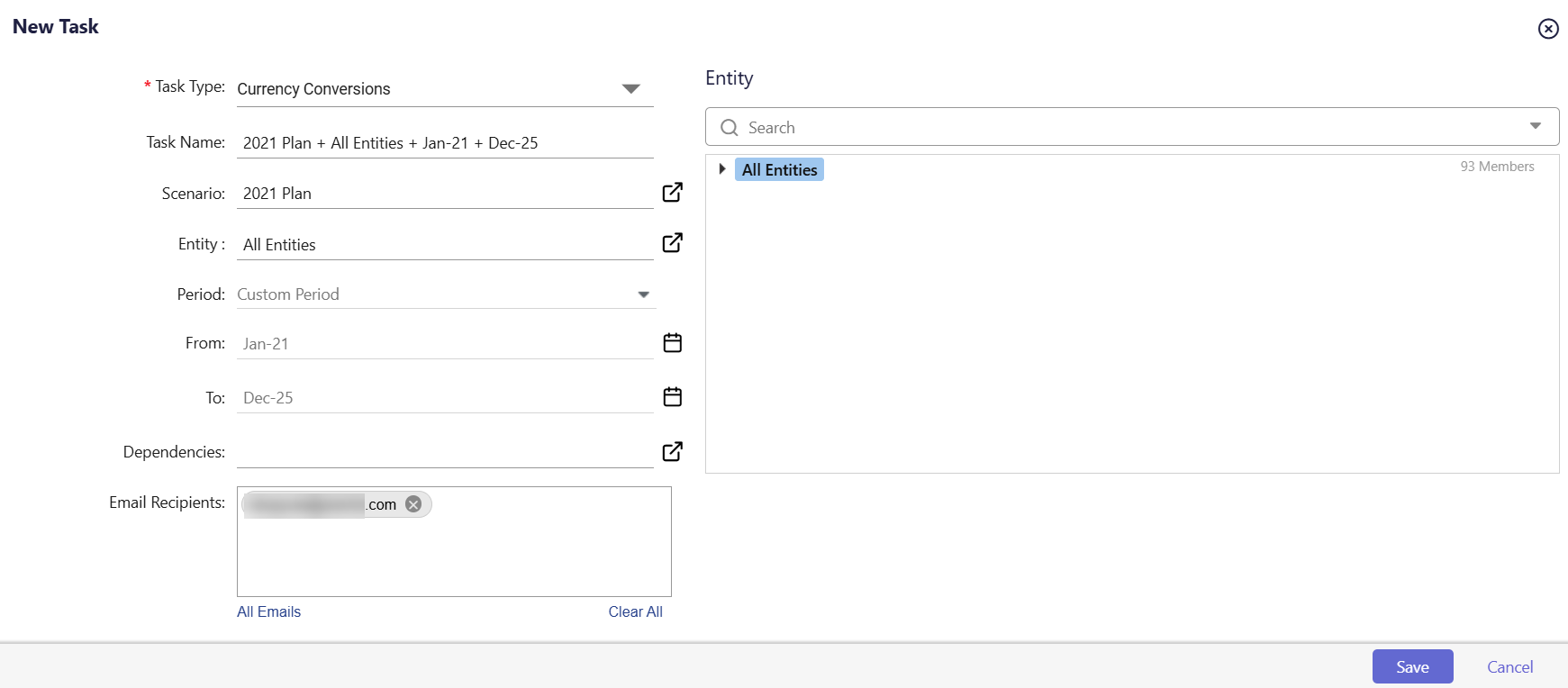Open the Entity search dropdown arrow
This screenshot has height=688, width=1568.
click(1535, 126)
